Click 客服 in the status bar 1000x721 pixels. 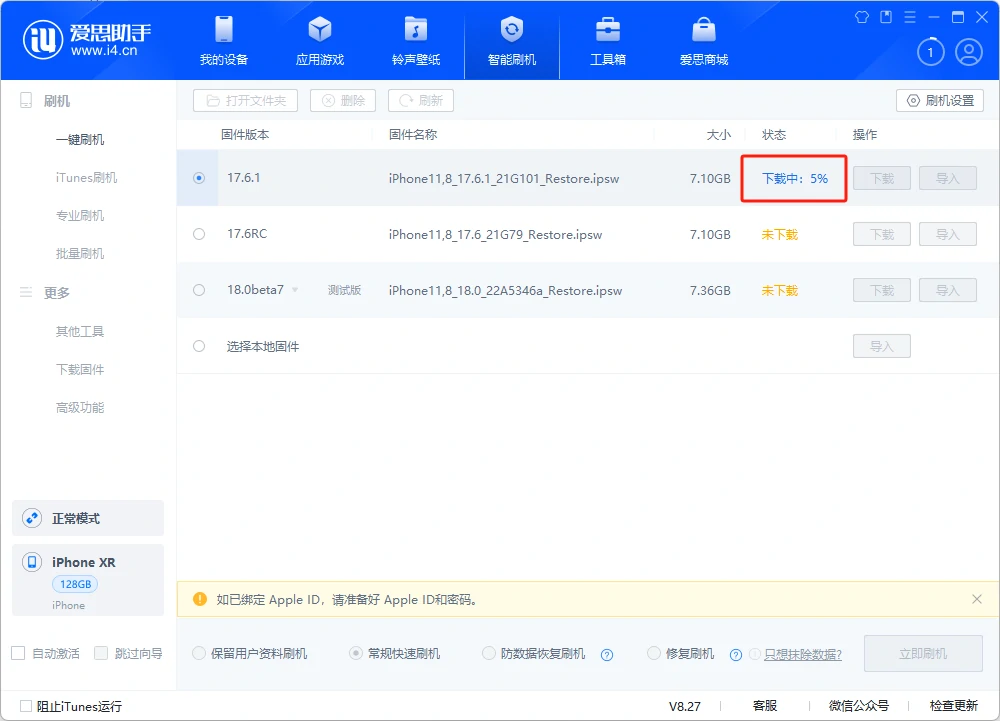pos(765,706)
